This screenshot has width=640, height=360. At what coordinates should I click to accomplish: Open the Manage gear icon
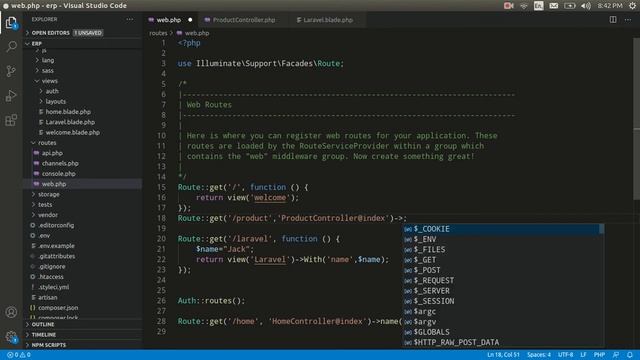point(11,336)
